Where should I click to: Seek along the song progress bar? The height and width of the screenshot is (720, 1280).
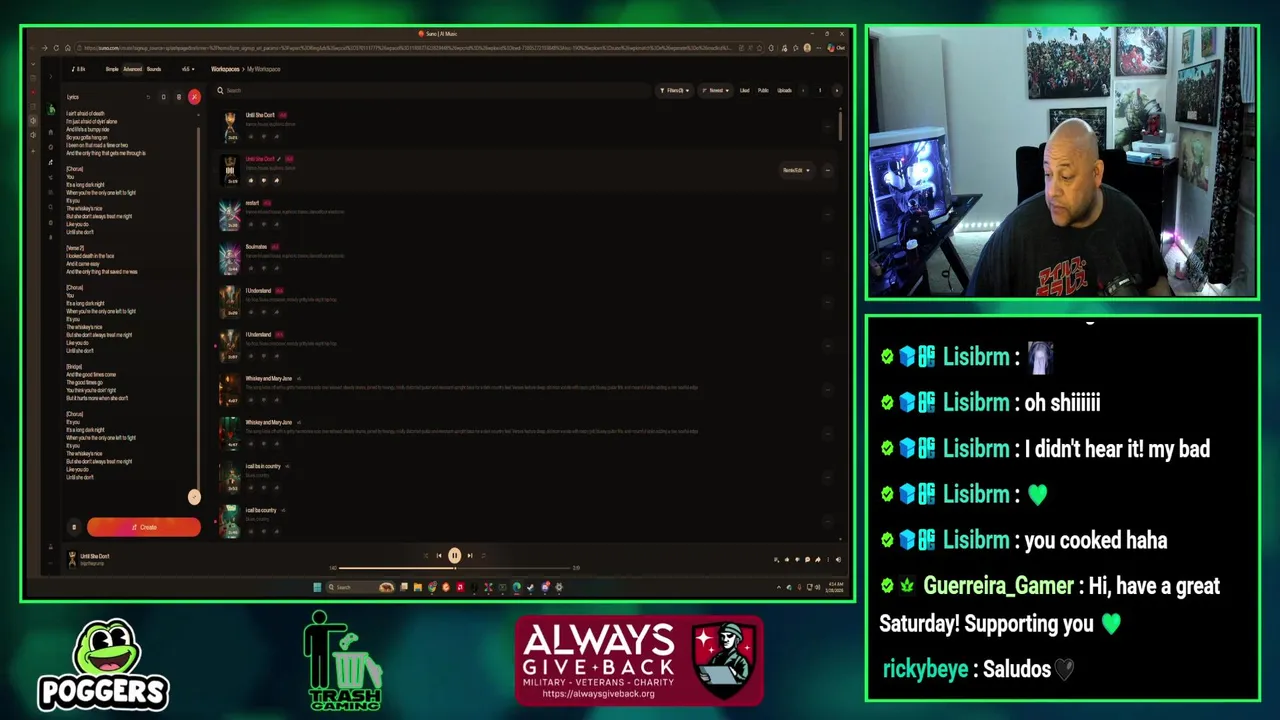tap(455, 568)
